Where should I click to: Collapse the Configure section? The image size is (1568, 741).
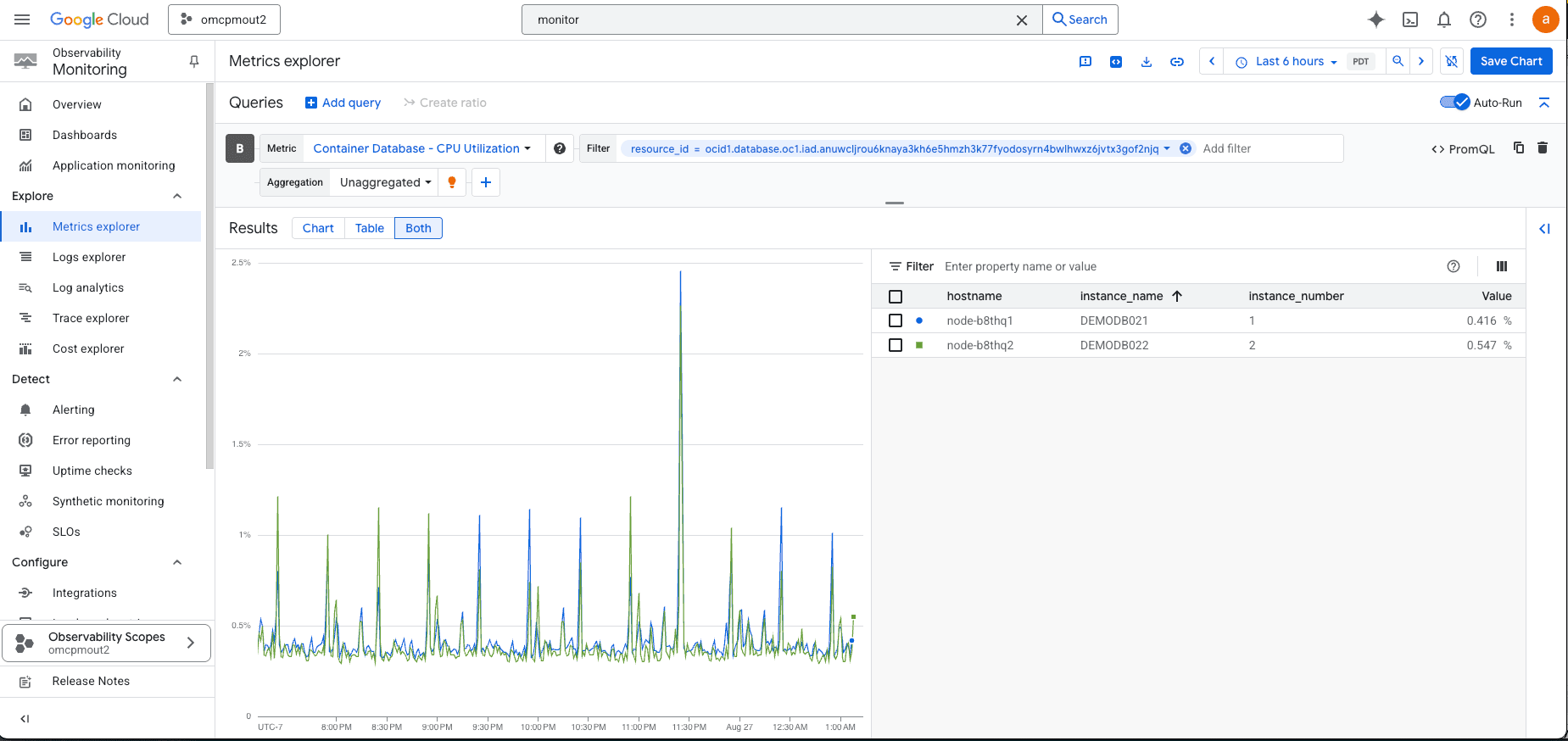coord(177,562)
